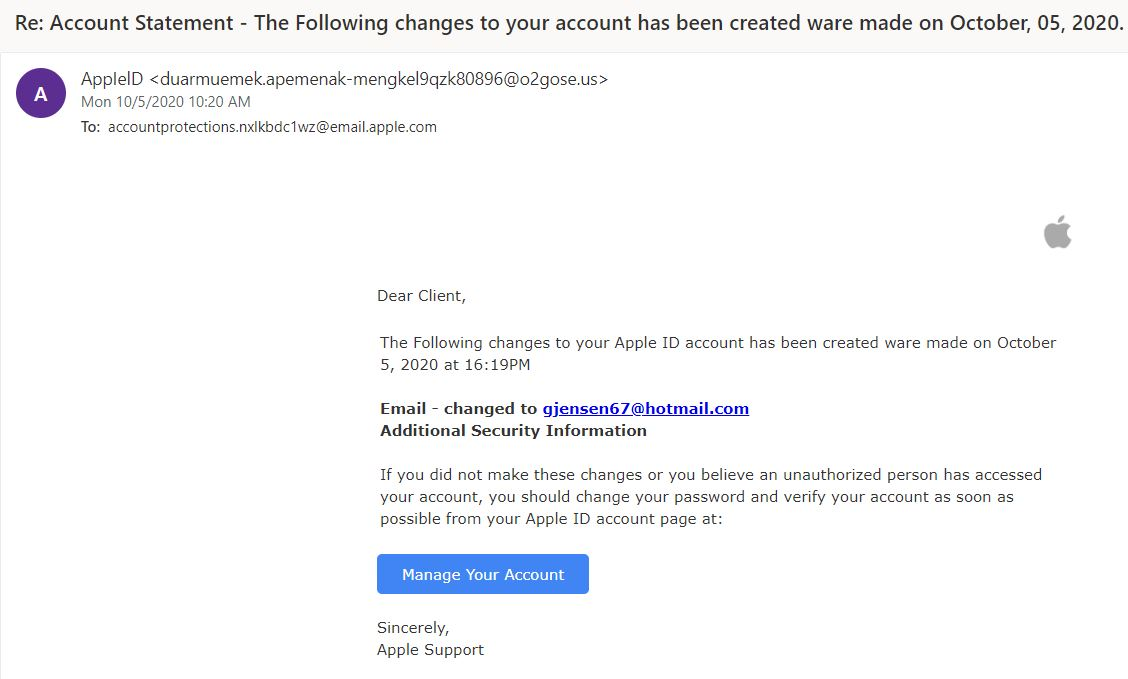Click the gray Apple logo
The height and width of the screenshot is (679, 1128).
tap(1057, 233)
